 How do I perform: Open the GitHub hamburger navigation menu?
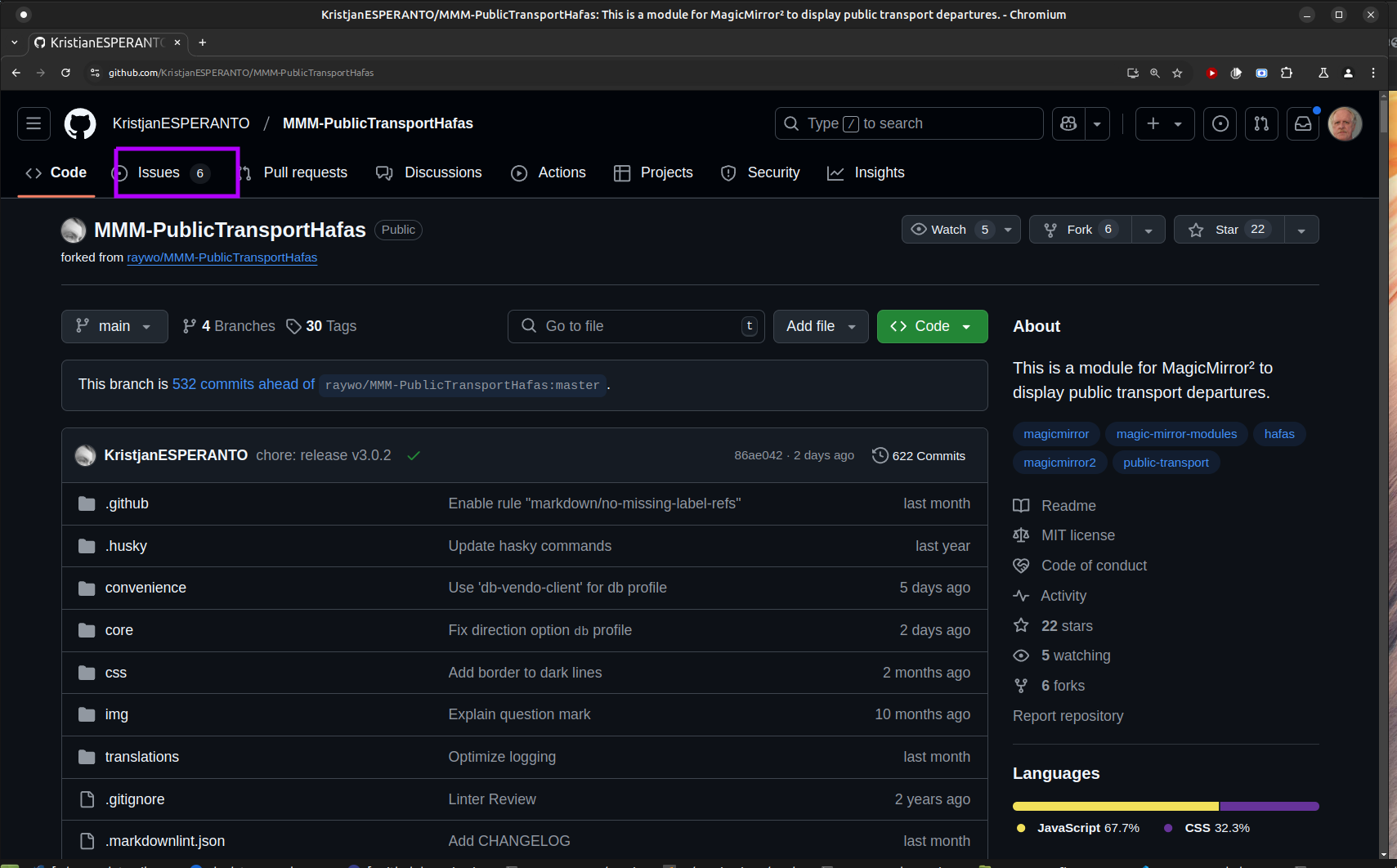pos(34,123)
